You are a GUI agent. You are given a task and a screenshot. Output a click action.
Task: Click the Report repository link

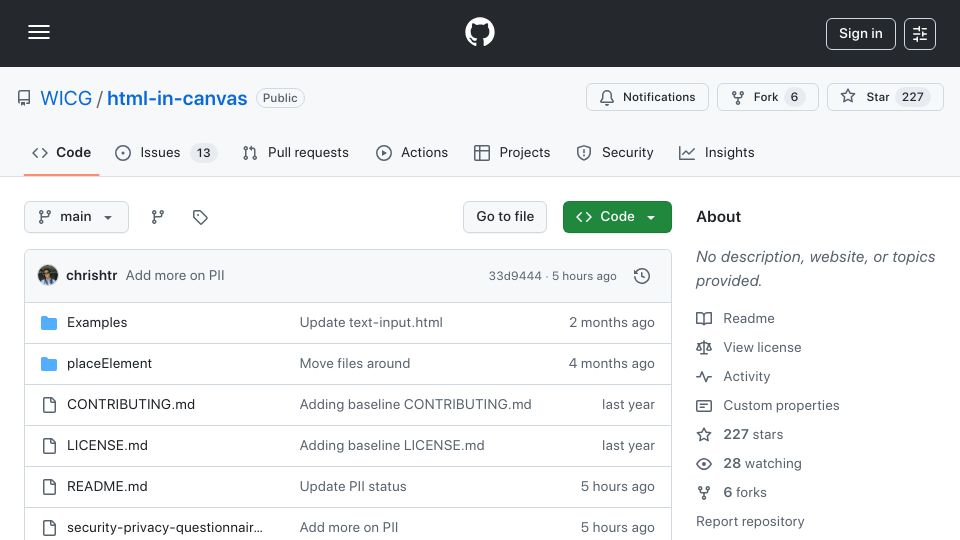pyautogui.click(x=750, y=522)
